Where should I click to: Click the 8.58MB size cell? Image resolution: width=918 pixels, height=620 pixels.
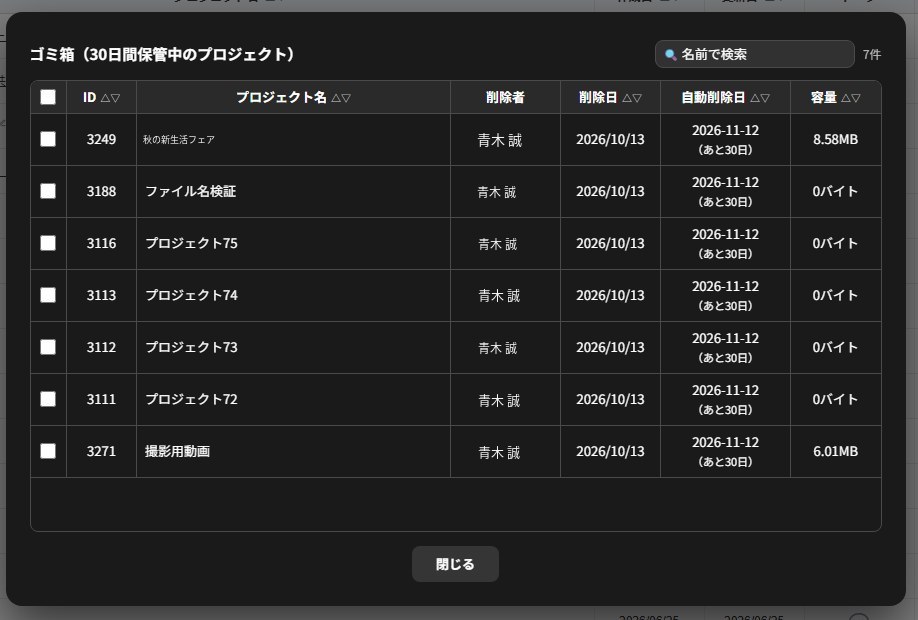click(835, 139)
